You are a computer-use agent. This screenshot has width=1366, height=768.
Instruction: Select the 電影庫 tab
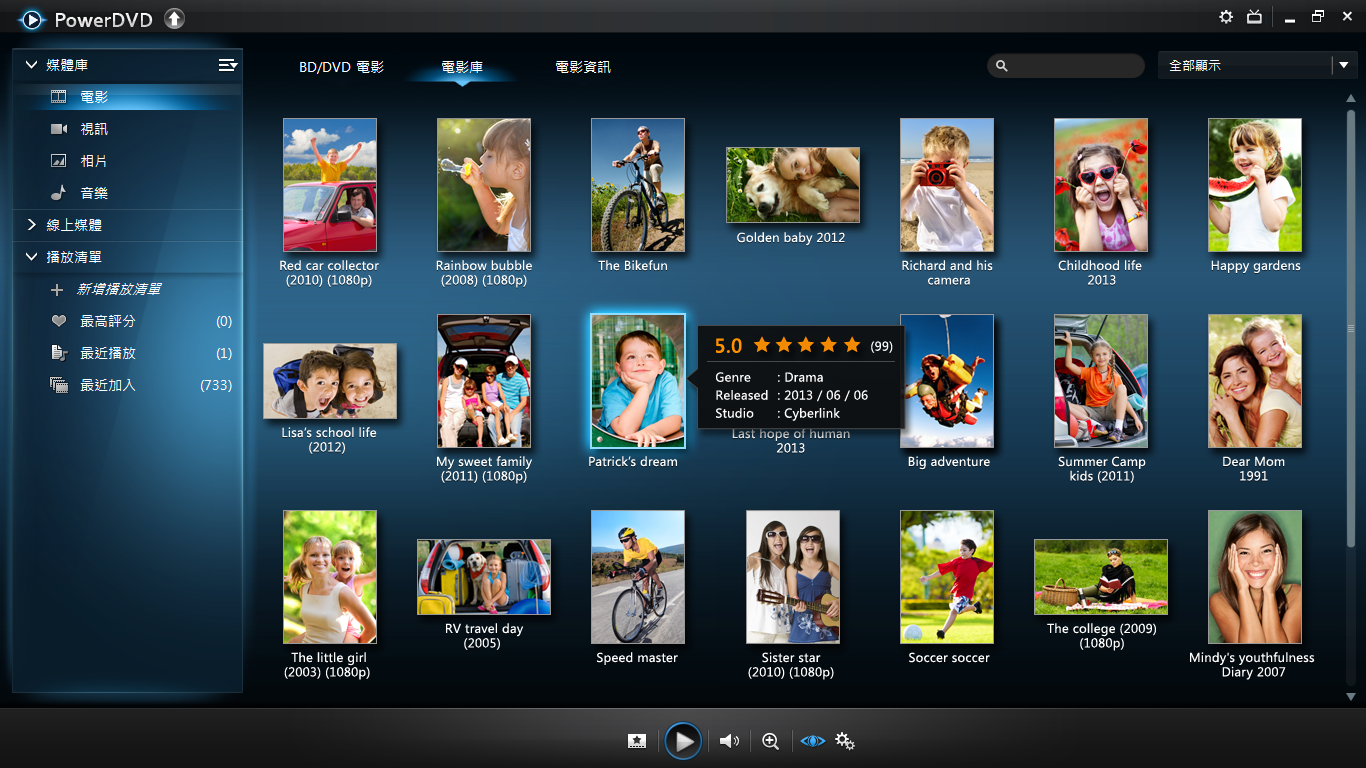pyautogui.click(x=462, y=67)
